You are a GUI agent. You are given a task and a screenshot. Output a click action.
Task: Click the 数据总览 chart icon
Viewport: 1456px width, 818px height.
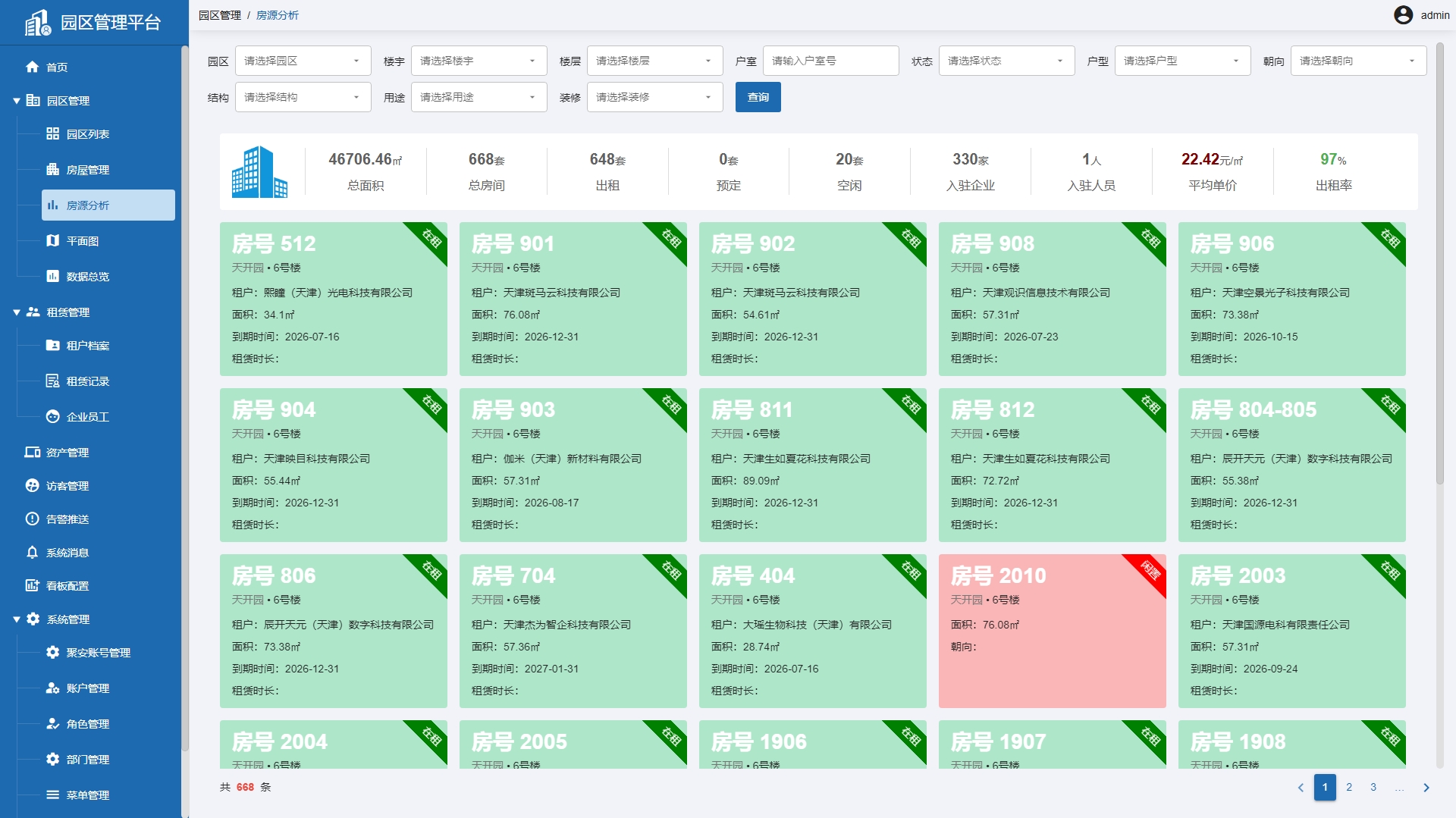click(52, 276)
